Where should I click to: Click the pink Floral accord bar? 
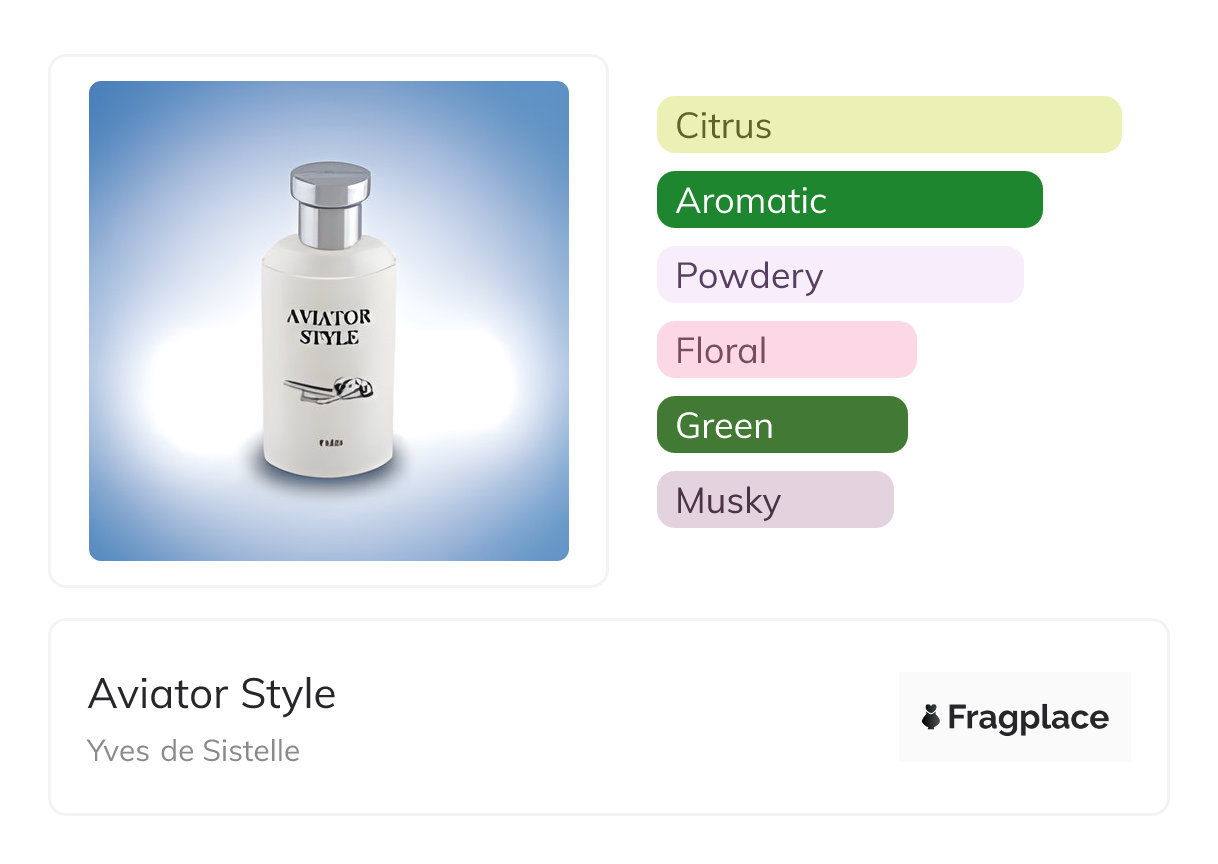click(x=786, y=350)
